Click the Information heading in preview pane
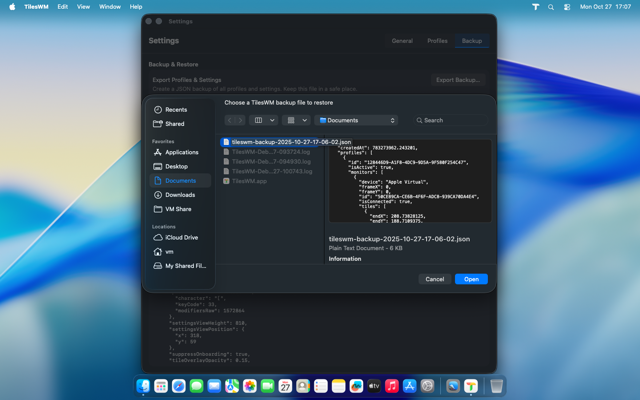This screenshot has height=400, width=640. (x=345, y=259)
